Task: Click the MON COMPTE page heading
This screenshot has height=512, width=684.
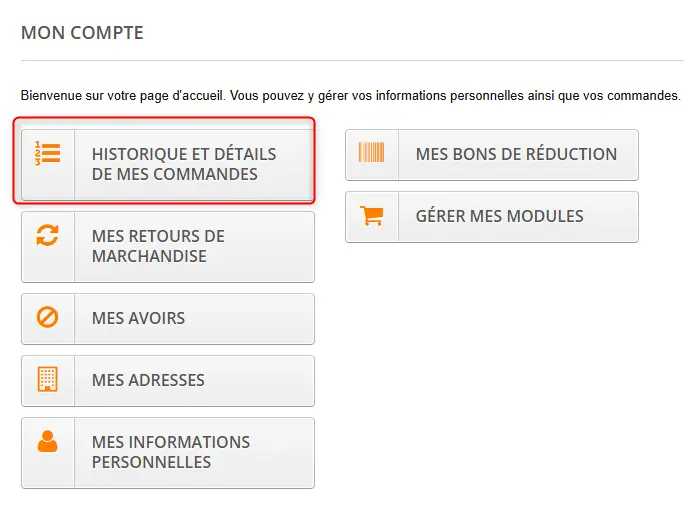Action: coord(82,33)
